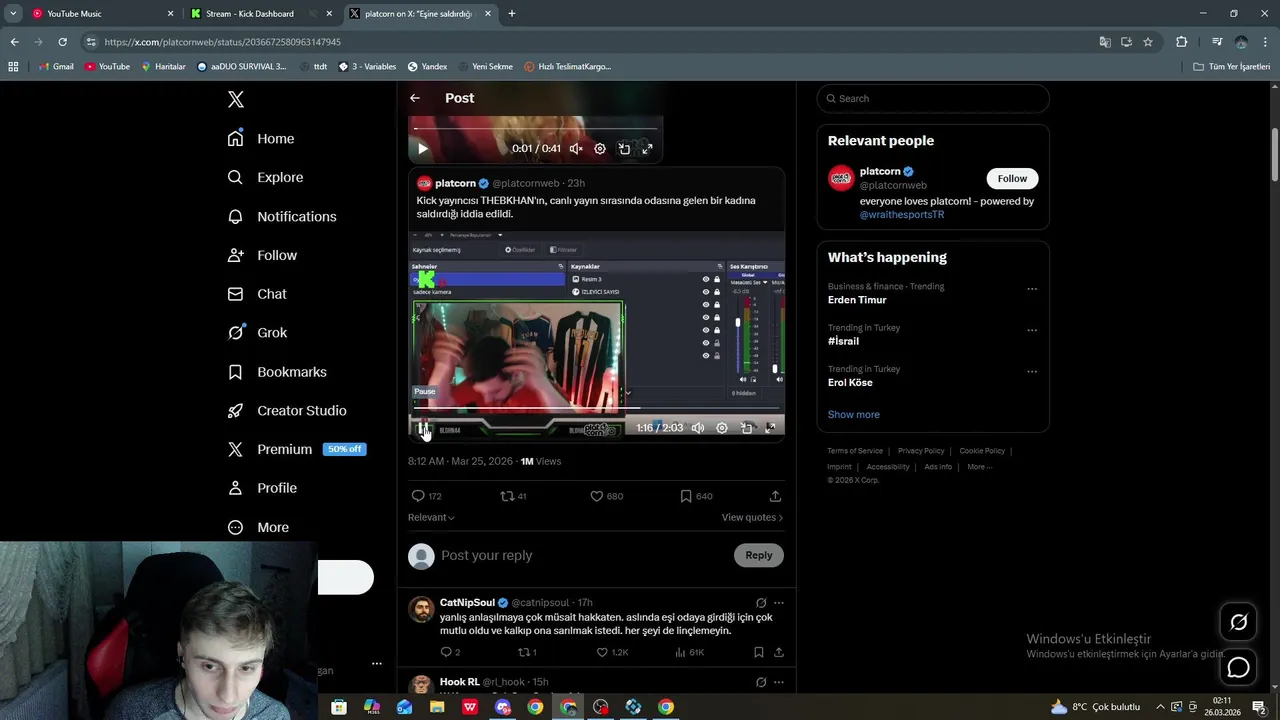Screen dimensions: 1280x720
Task: Expand the More sidebar menu
Action: point(259,527)
